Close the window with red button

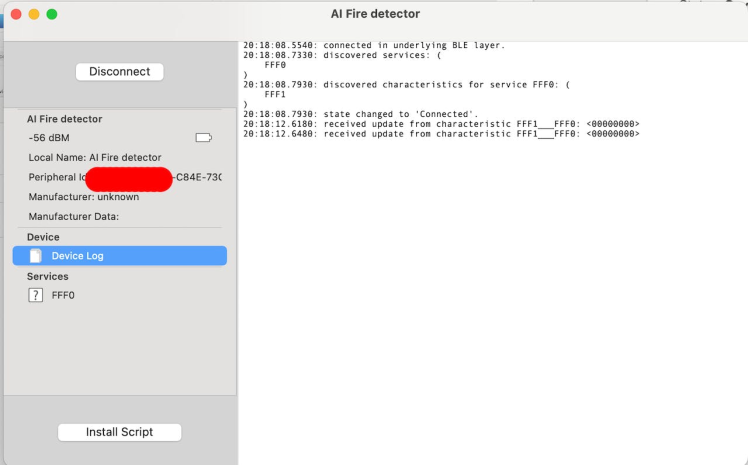(x=16, y=14)
